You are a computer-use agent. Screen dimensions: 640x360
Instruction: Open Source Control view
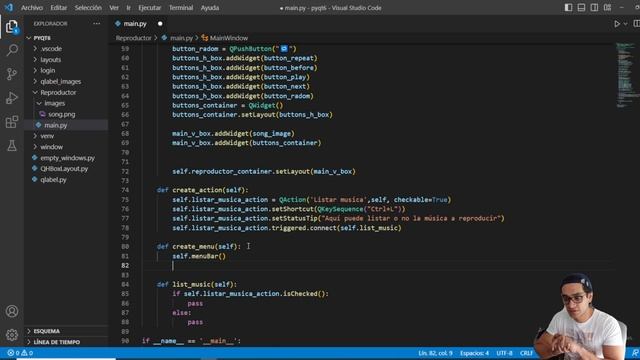tap(12, 74)
